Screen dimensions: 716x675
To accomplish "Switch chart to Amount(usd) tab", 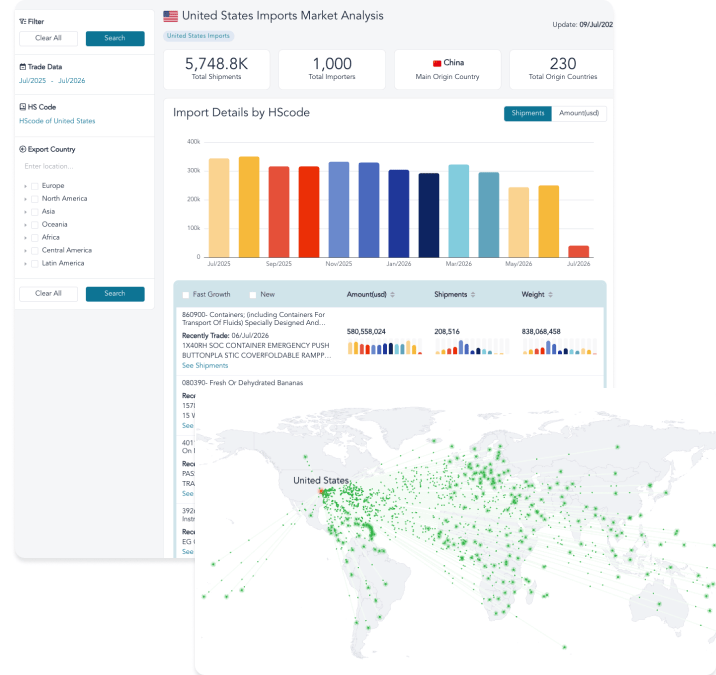I will [x=579, y=113].
